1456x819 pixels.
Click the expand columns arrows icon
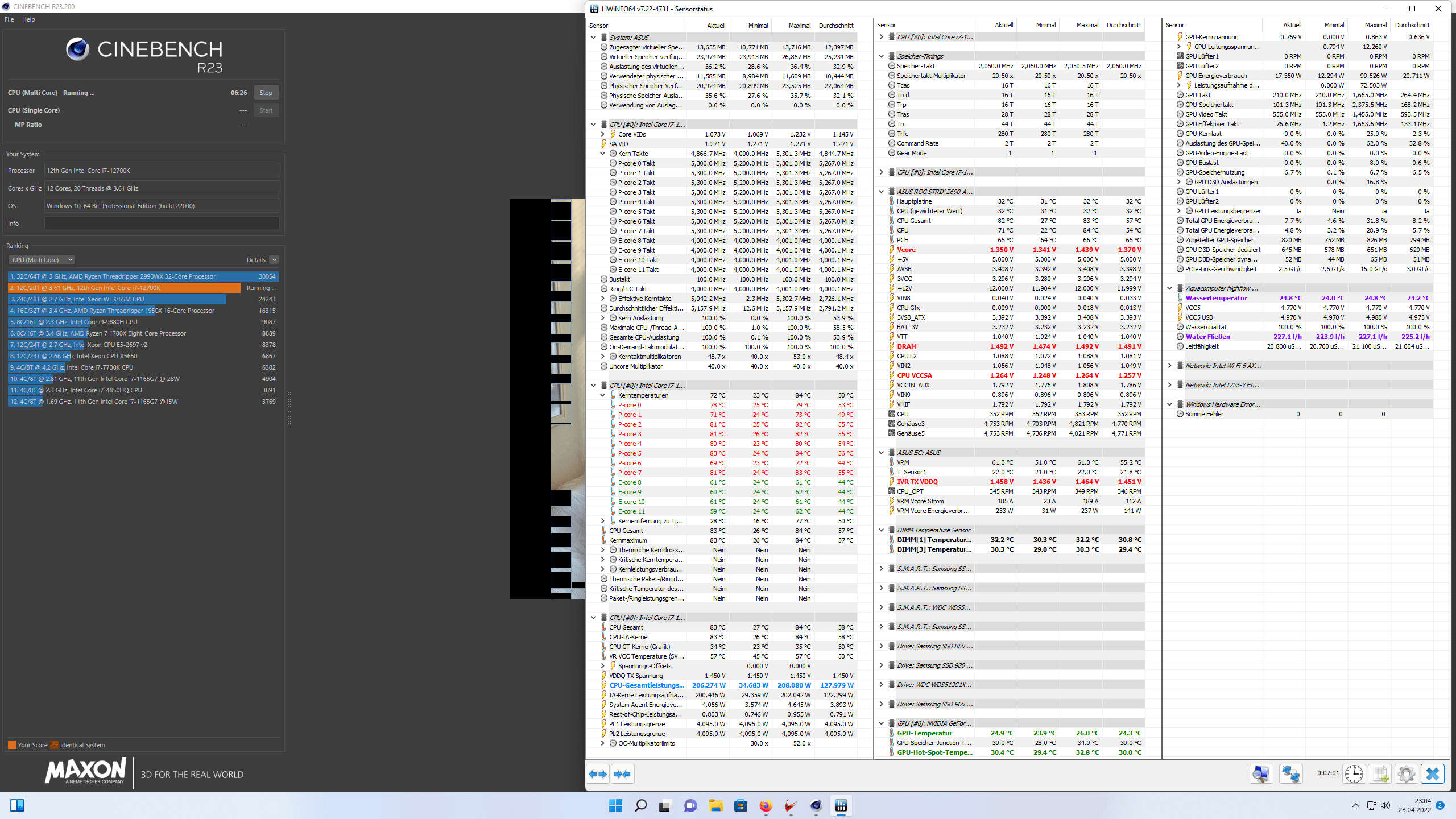click(x=598, y=774)
